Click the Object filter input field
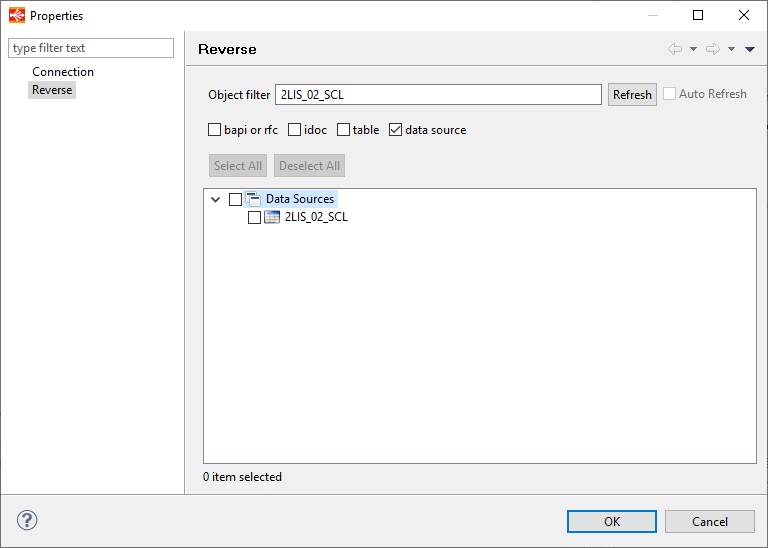The width and height of the screenshot is (768, 548). [x=438, y=95]
